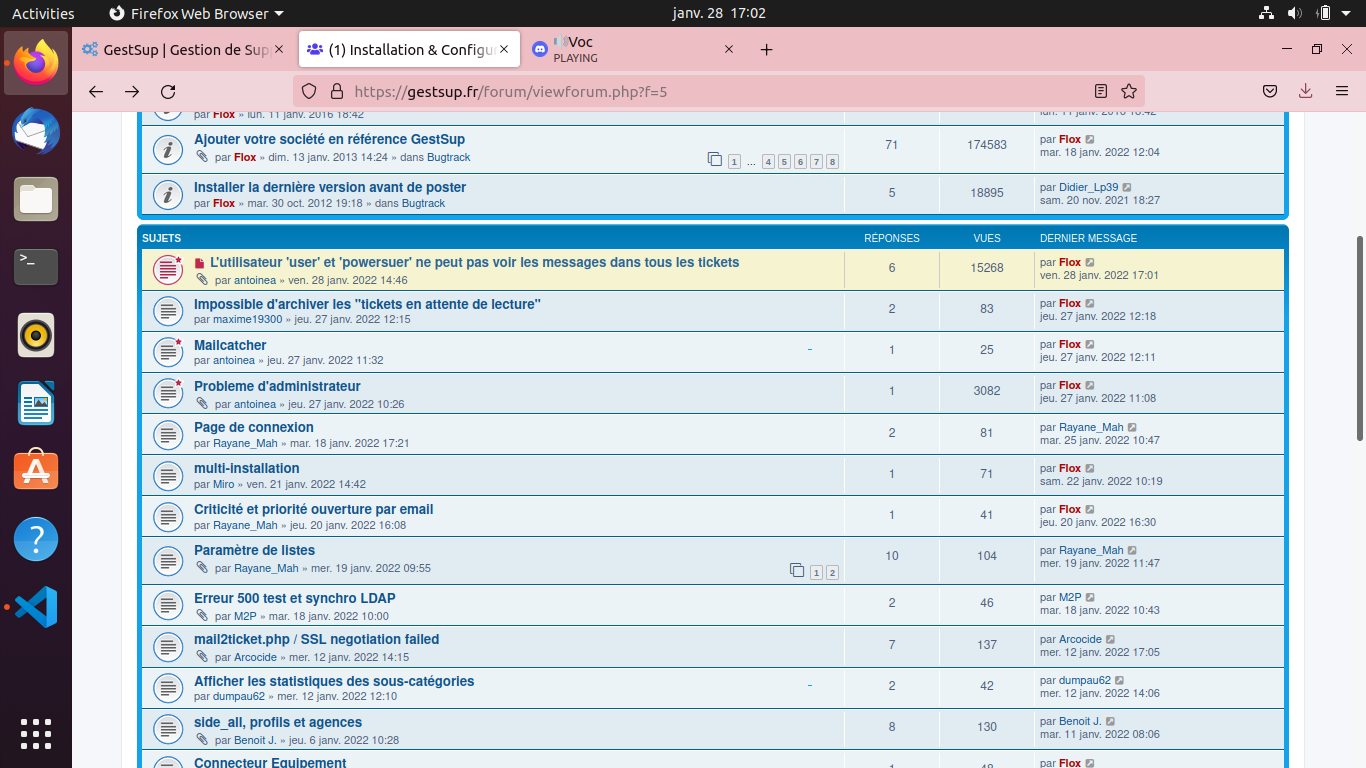Open topic Afficher les statistiques des sous-catégories
Viewport: 1366px width, 768px height.
tap(334, 681)
